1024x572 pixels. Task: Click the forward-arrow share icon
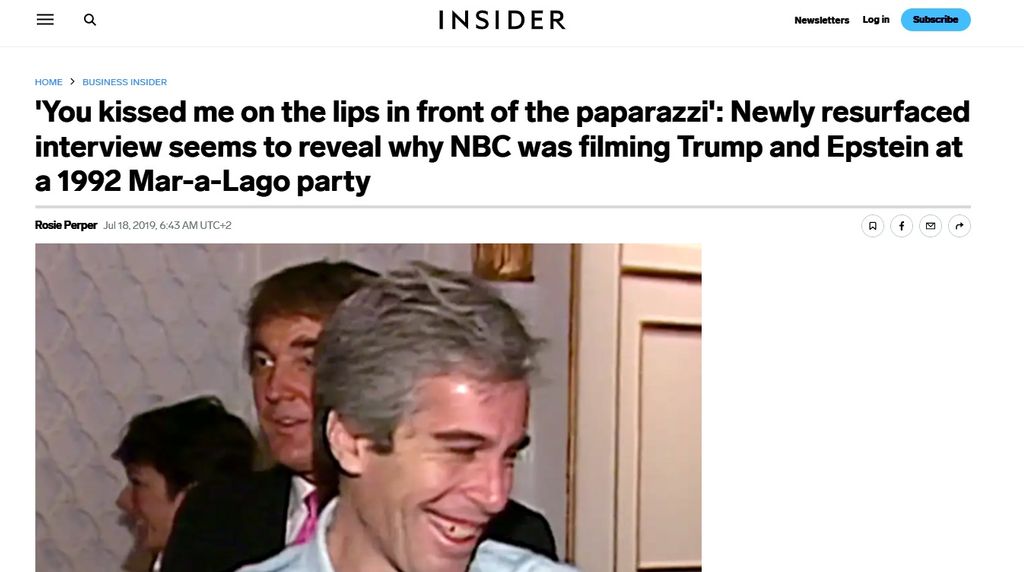[x=959, y=226]
